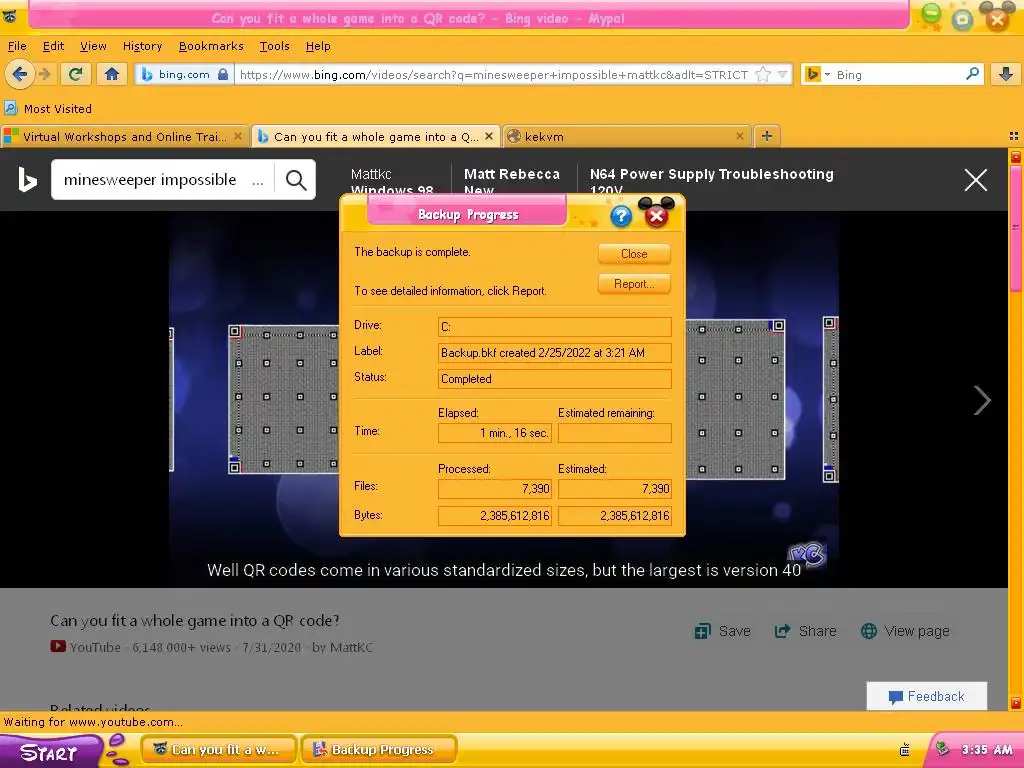Click the Status field showing Completed
The image size is (1024, 768).
(x=554, y=379)
